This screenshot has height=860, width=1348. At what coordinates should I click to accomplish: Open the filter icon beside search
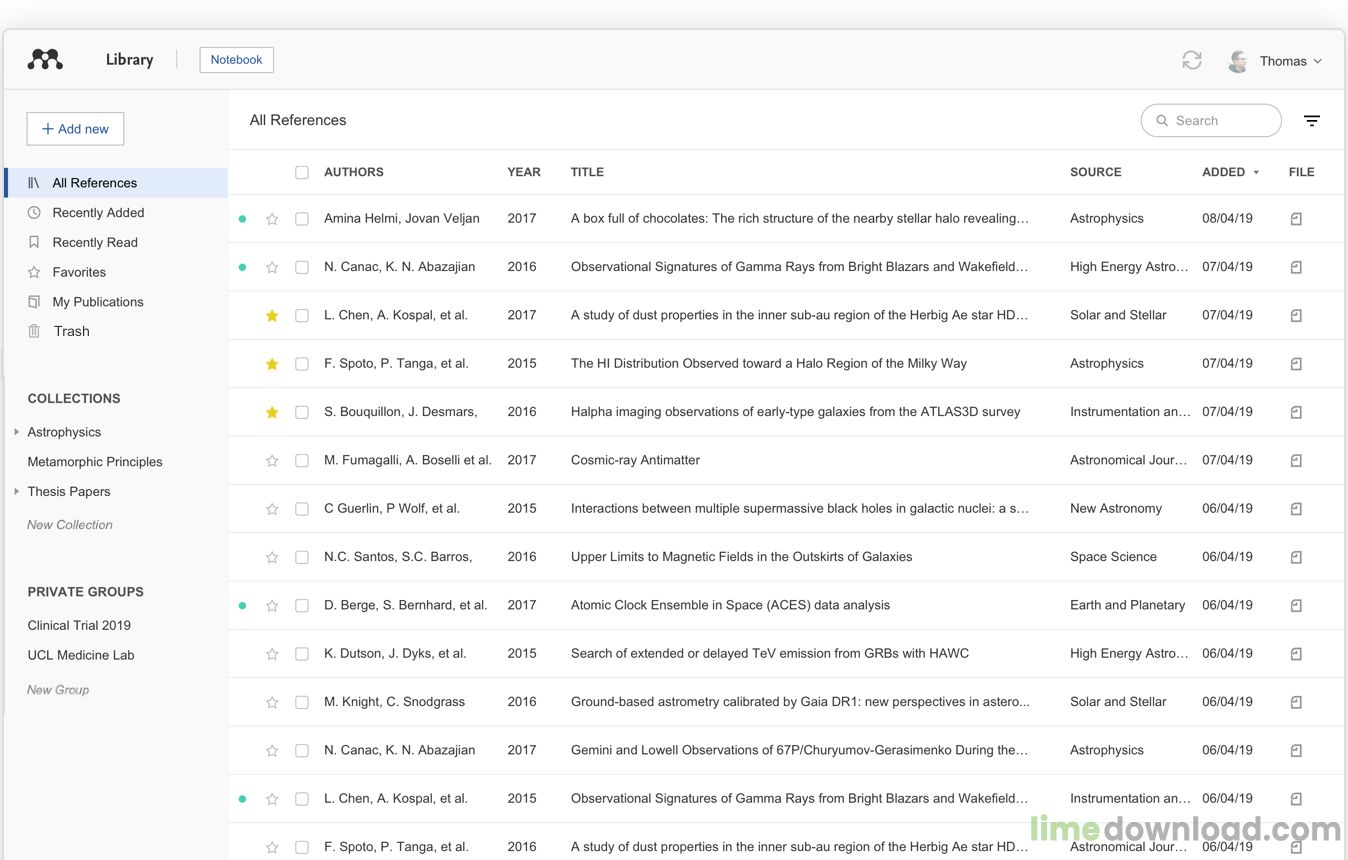1312,120
